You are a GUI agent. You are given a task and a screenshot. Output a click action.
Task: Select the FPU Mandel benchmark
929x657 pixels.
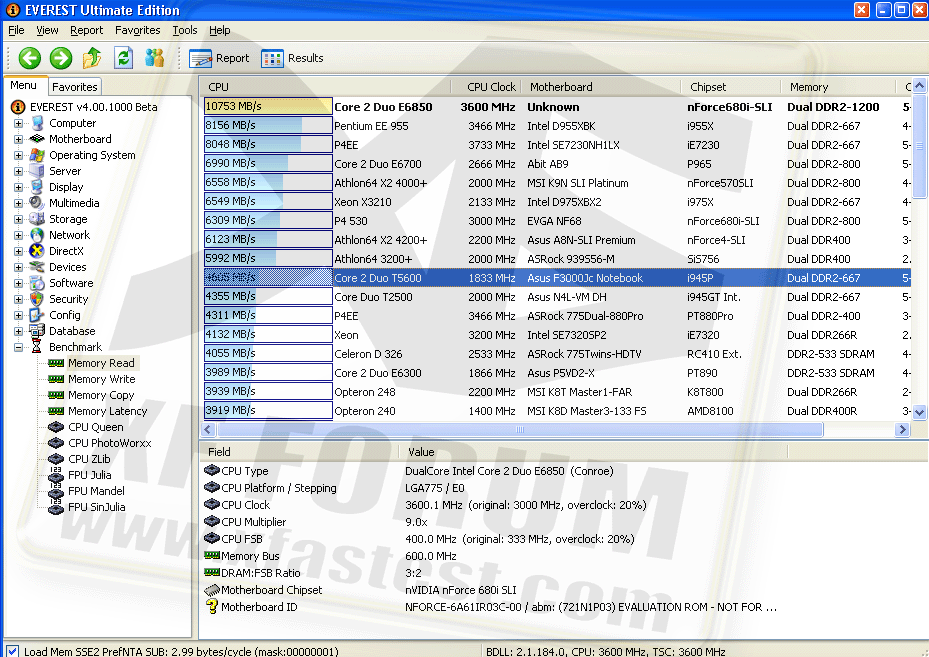[x=96, y=491]
